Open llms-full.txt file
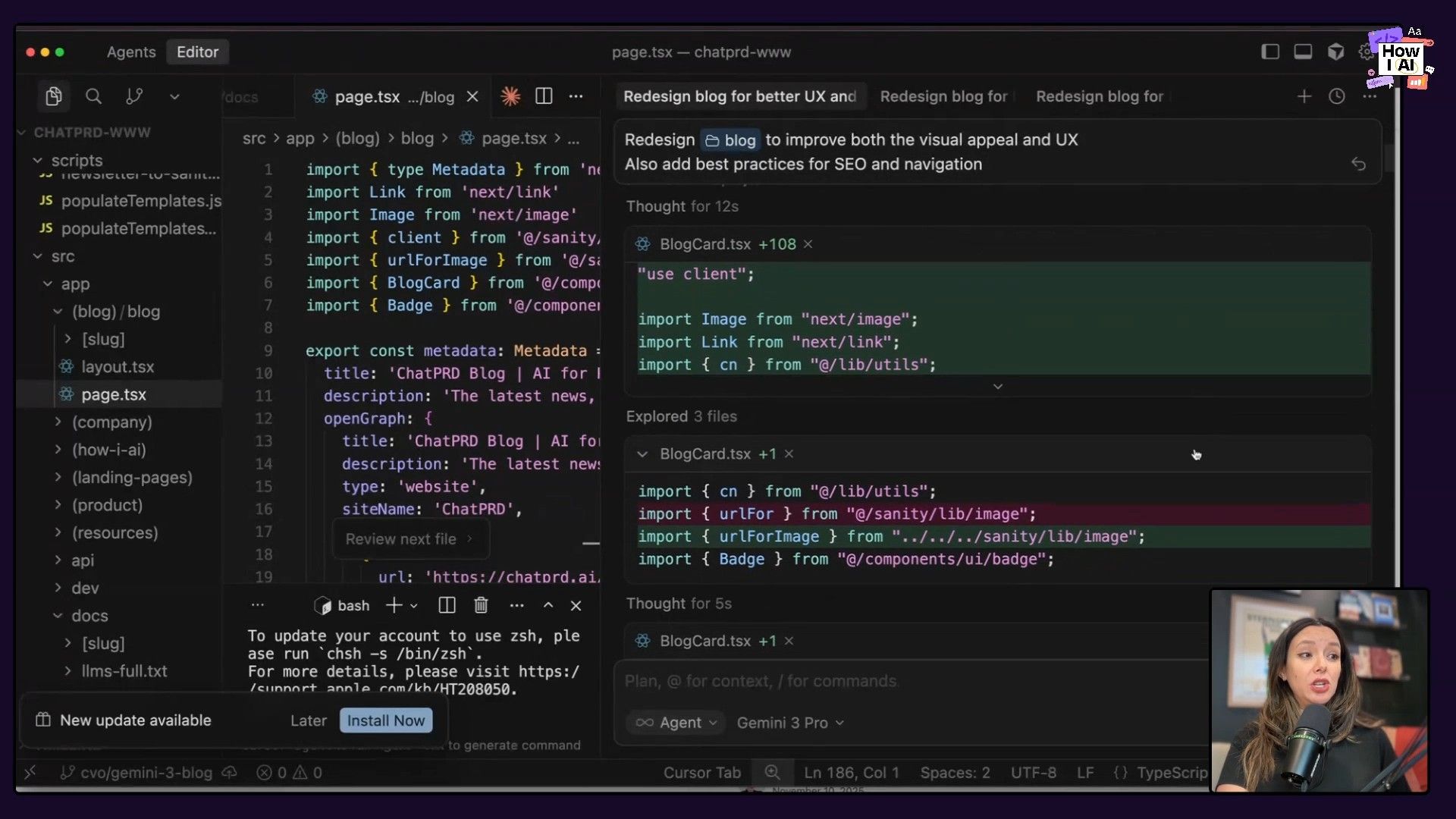This screenshot has width=1456, height=819. point(124,671)
